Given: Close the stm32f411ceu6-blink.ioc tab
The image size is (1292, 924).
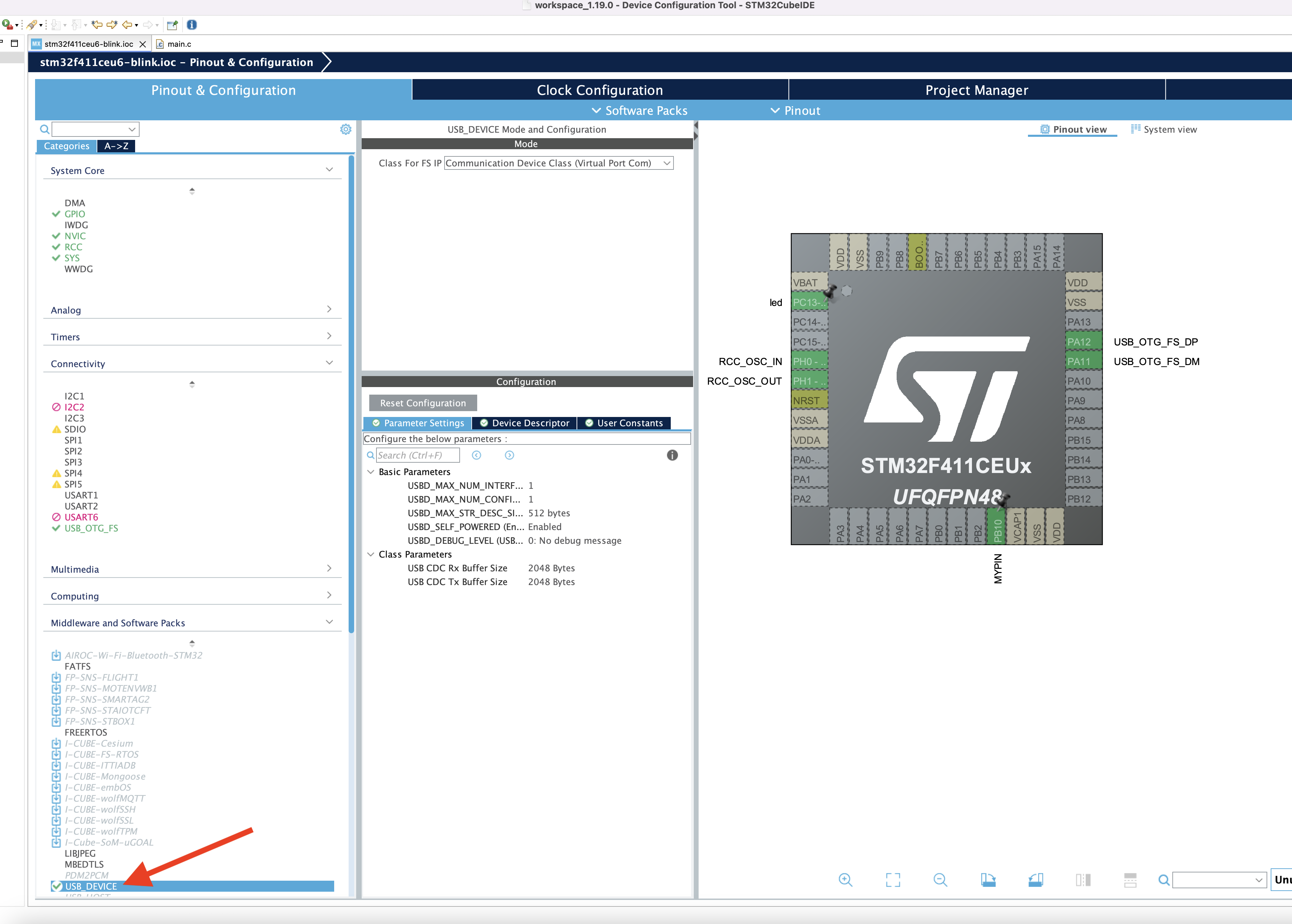Looking at the screenshot, I should pos(142,44).
